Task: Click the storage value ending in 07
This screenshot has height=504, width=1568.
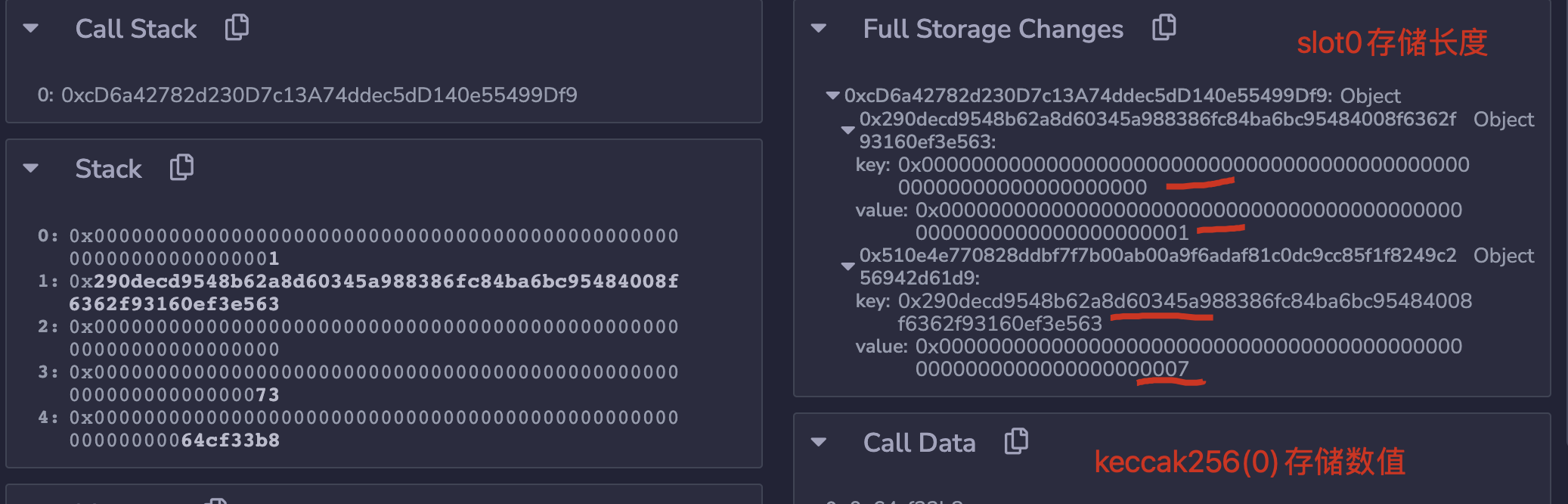Action: click(x=1187, y=357)
